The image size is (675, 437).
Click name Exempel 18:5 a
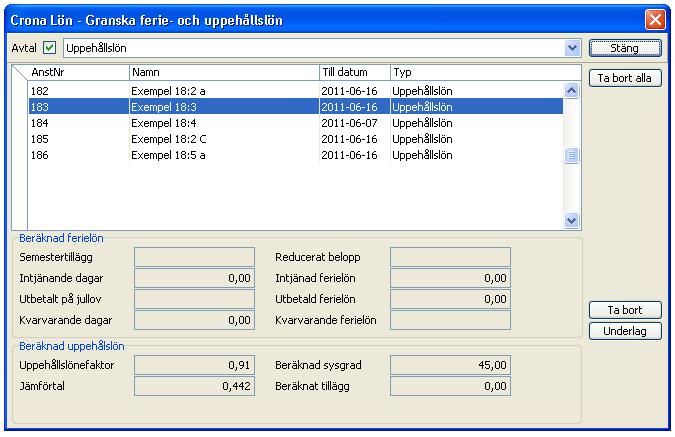pyautogui.click(x=168, y=155)
